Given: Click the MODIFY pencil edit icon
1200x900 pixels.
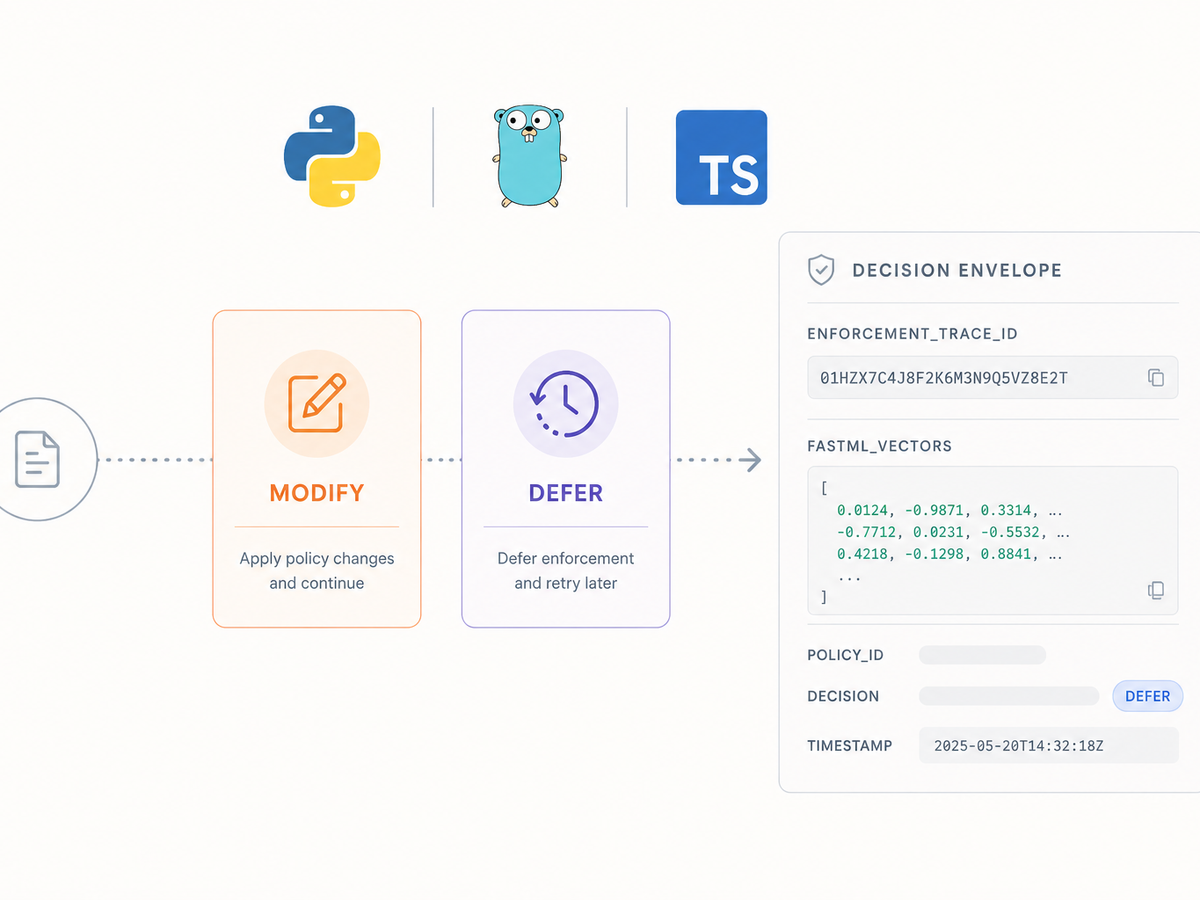Looking at the screenshot, I should (x=317, y=403).
